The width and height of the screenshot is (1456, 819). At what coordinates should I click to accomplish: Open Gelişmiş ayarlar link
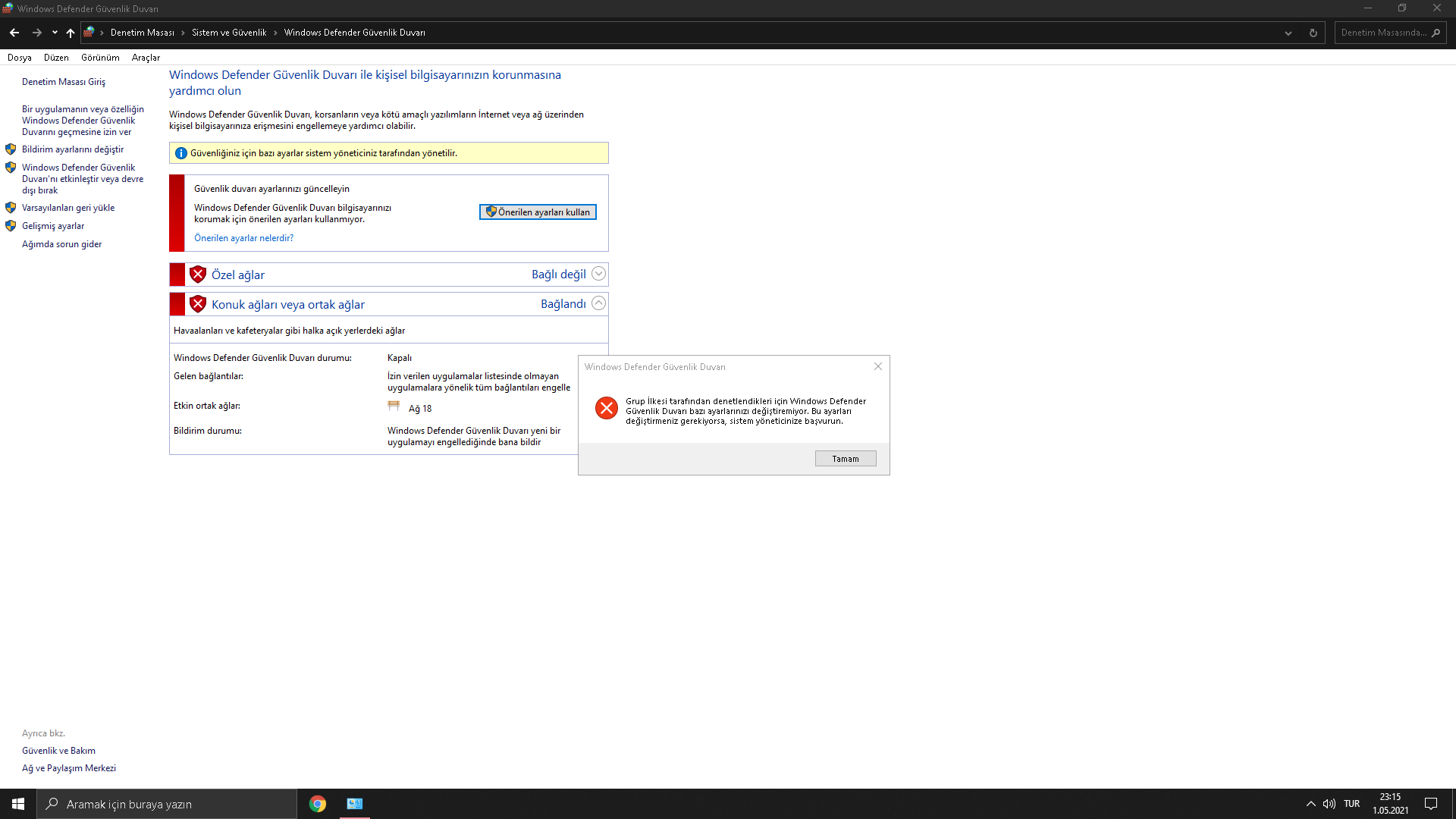[x=53, y=226]
